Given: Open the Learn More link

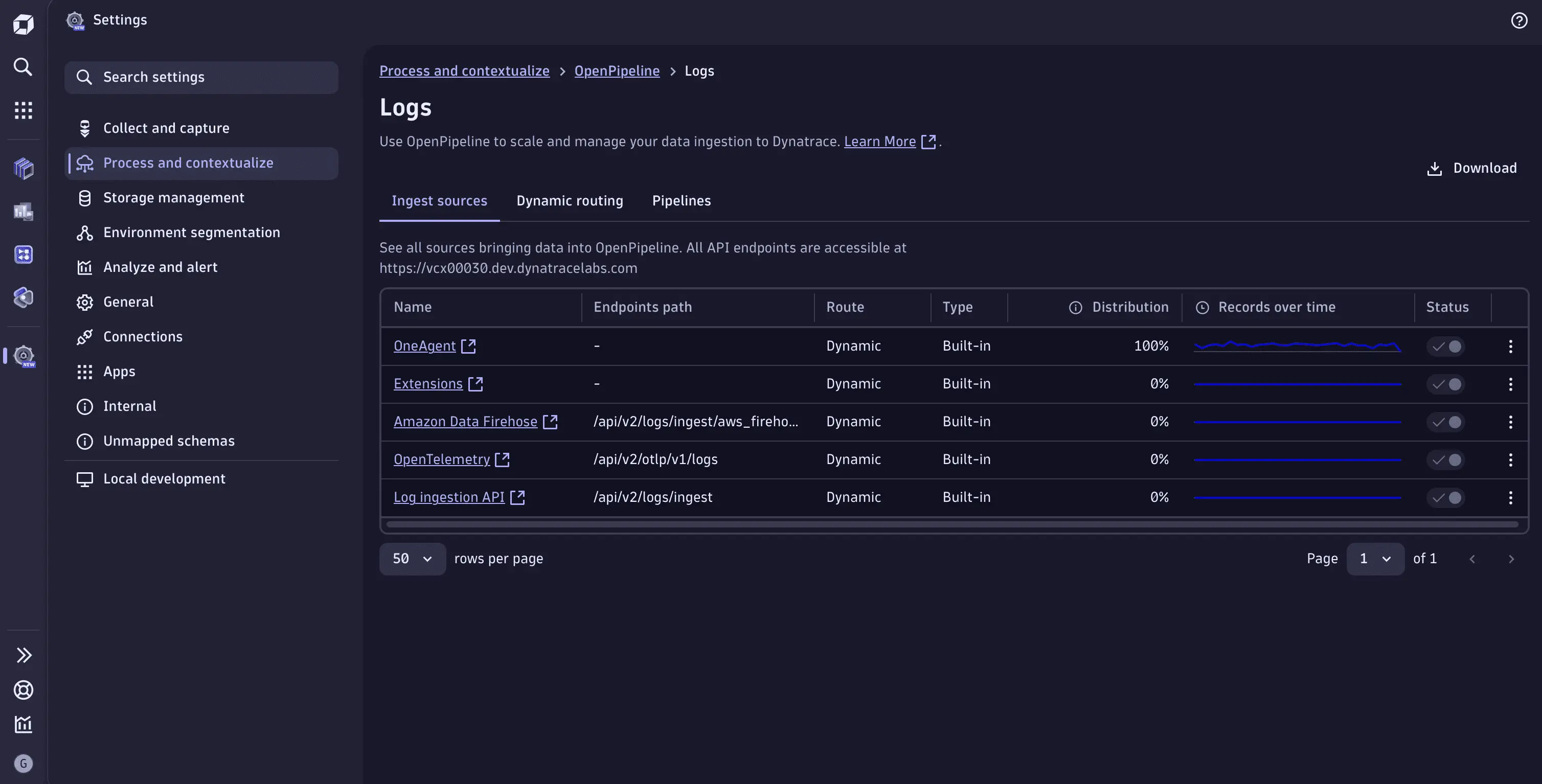Looking at the screenshot, I should [x=879, y=142].
